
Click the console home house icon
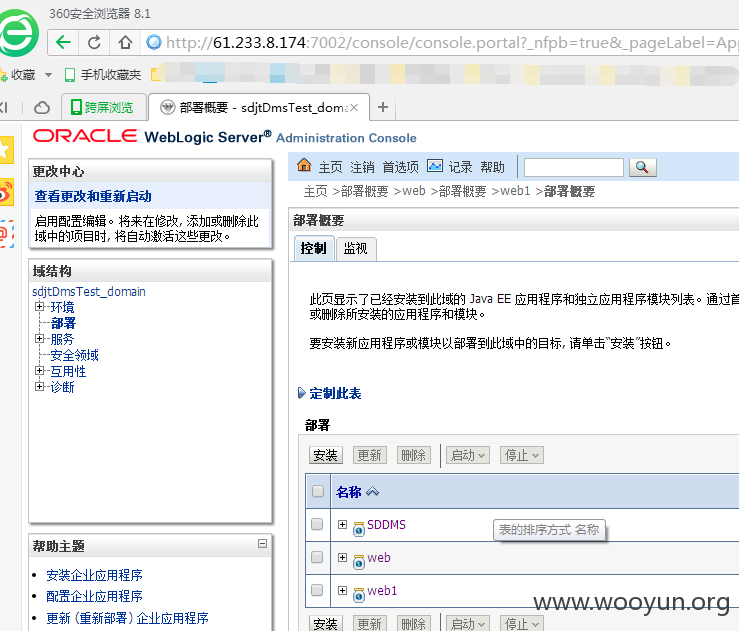(304, 166)
